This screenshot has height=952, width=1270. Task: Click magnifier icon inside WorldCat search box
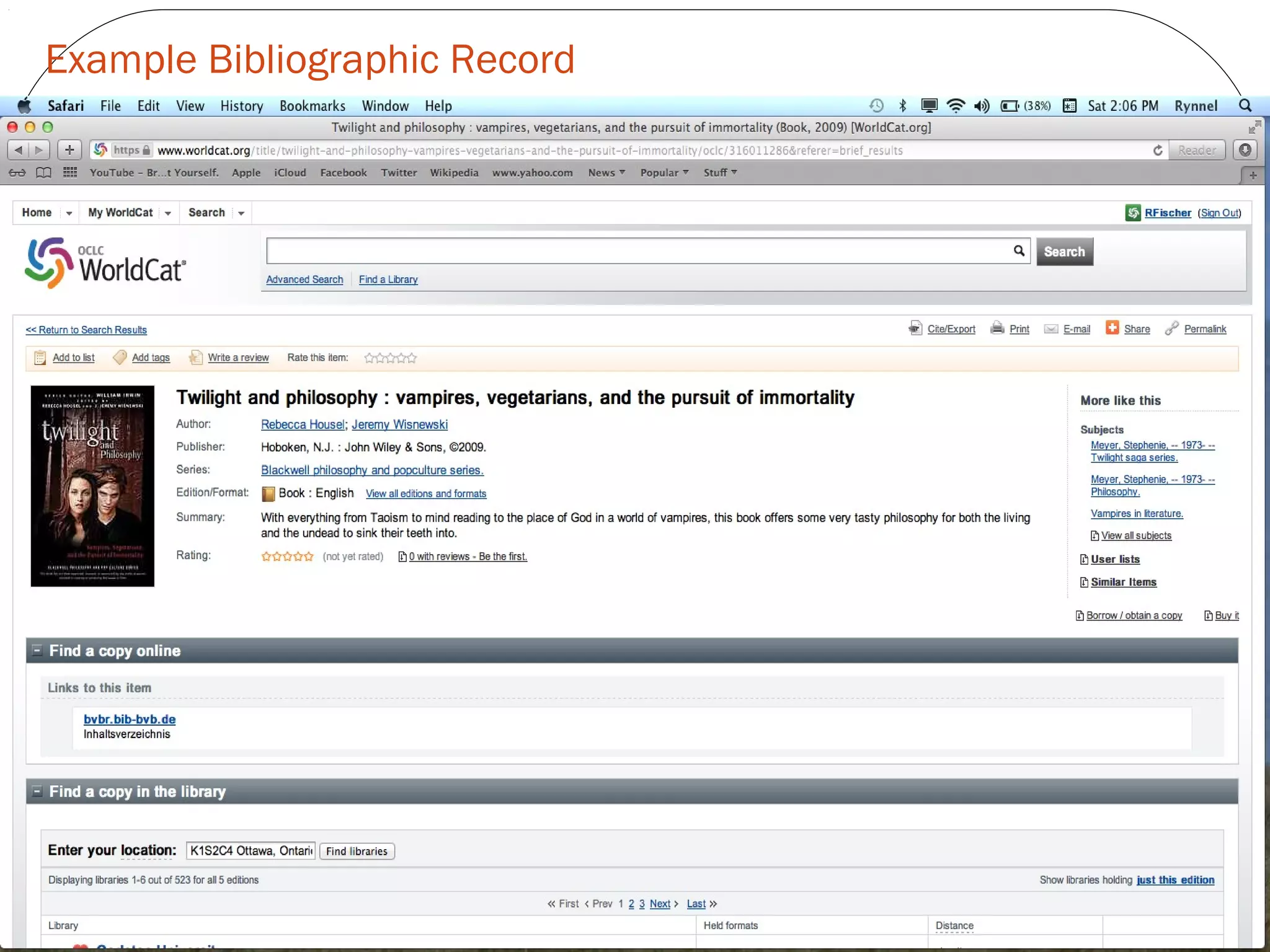click(1018, 251)
